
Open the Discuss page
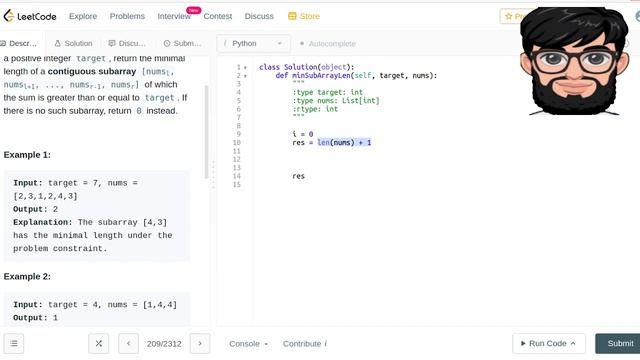(259, 16)
